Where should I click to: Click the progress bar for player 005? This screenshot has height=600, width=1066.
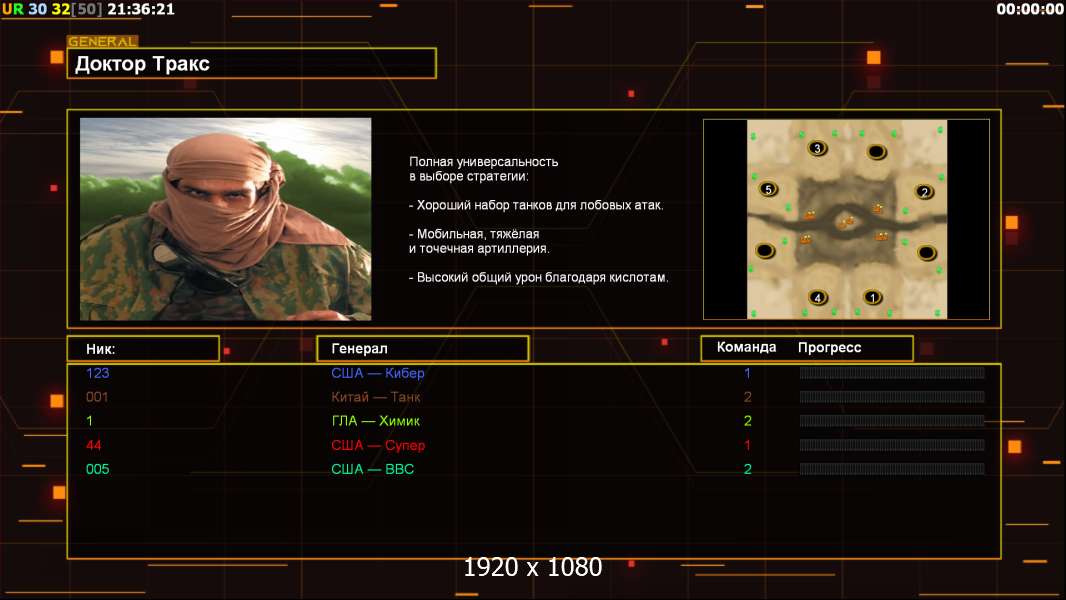[892, 469]
